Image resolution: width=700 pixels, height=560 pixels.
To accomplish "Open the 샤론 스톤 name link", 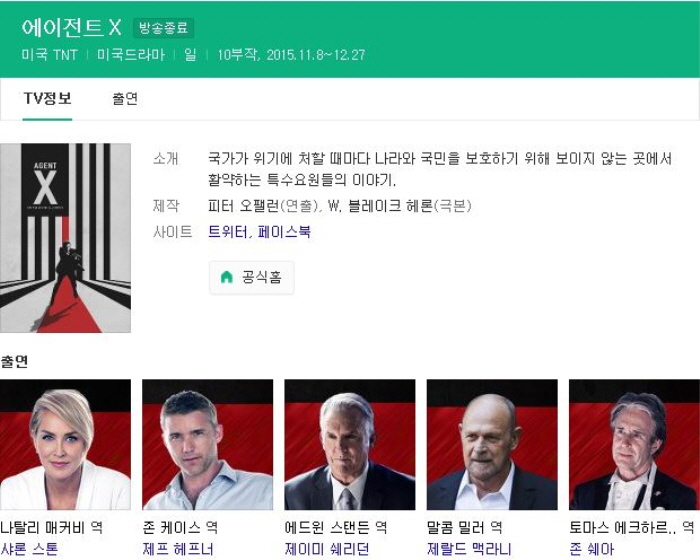I will (29, 549).
